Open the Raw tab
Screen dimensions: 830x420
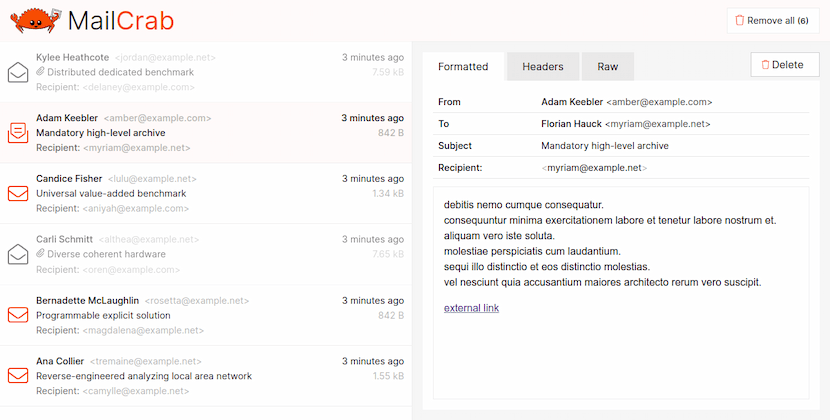pyautogui.click(x=608, y=67)
